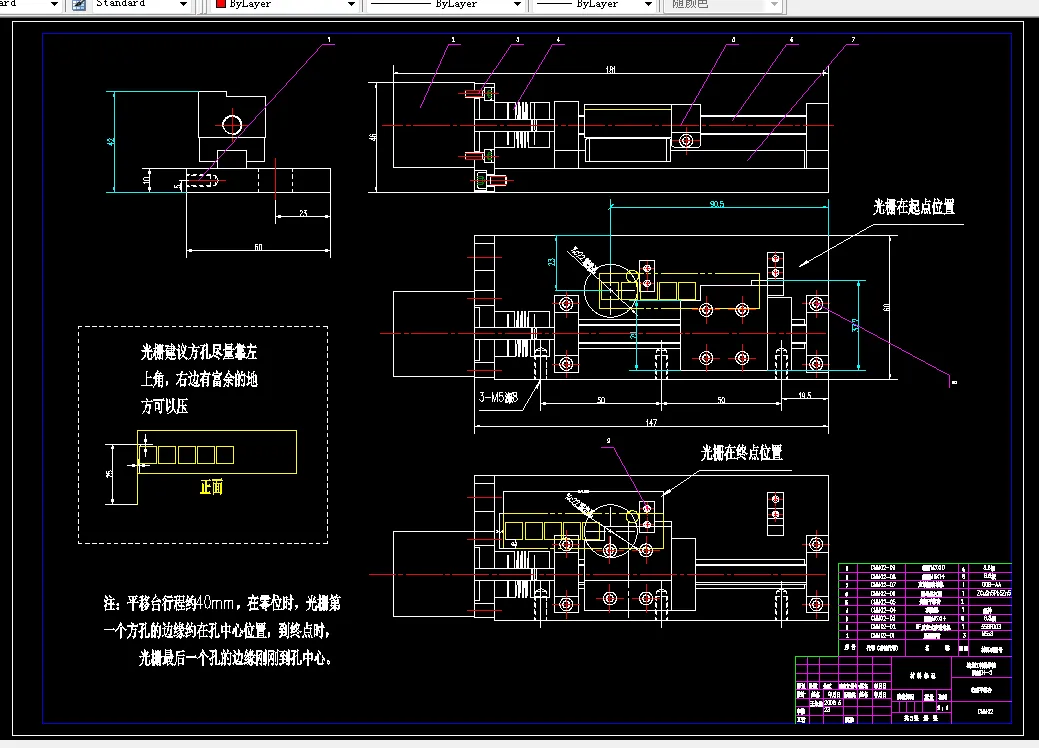The width and height of the screenshot is (1039, 748).
Task: Select note line 一个方孔的边缘约在孔中心位置
Action: pos(217,631)
